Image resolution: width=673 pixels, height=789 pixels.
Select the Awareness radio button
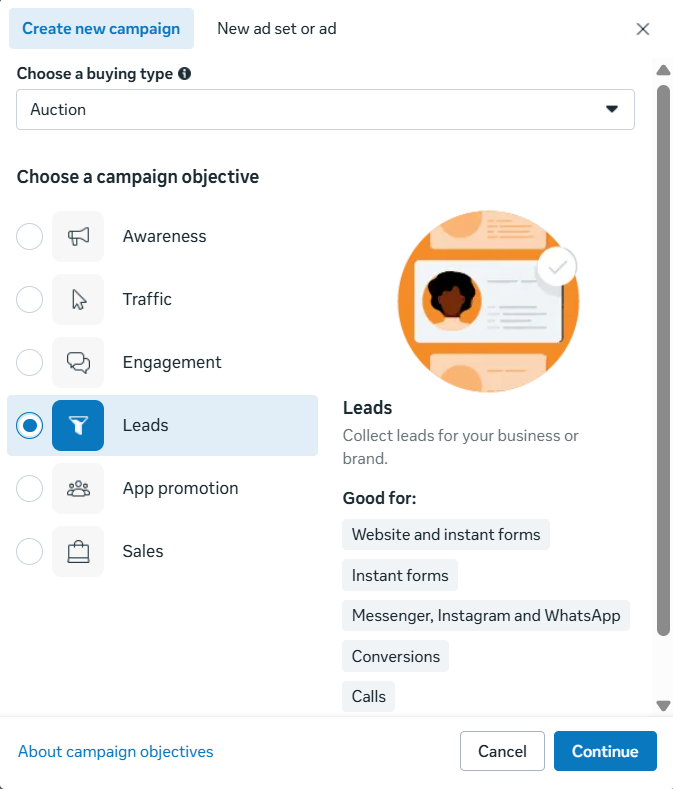pos(30,237)
